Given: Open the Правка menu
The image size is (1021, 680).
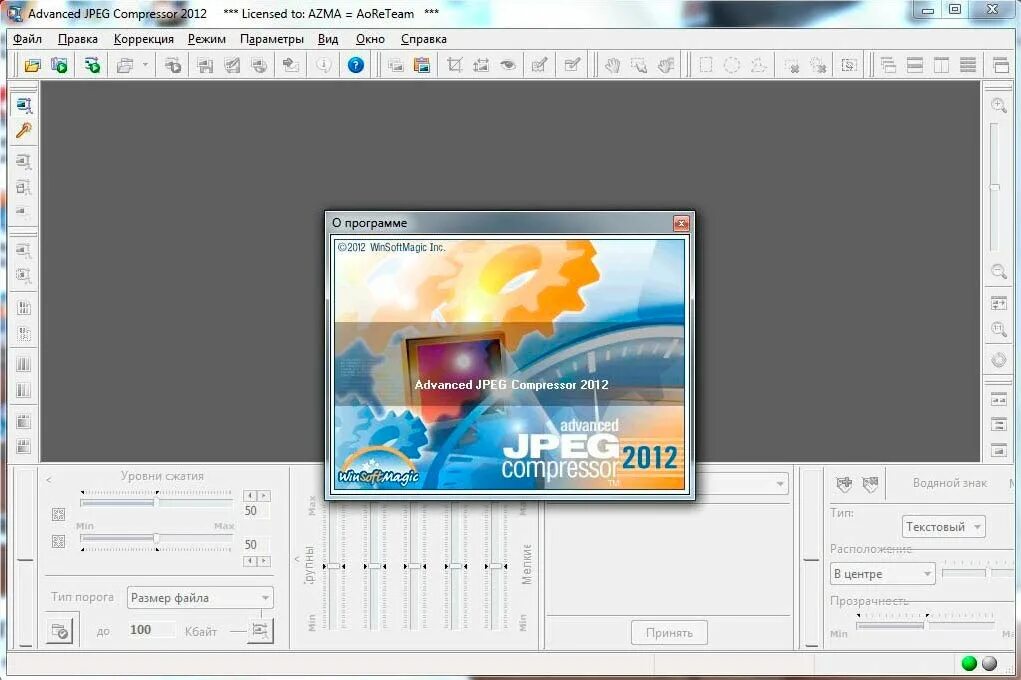Looking at the screenshot, I should (77, 39).
